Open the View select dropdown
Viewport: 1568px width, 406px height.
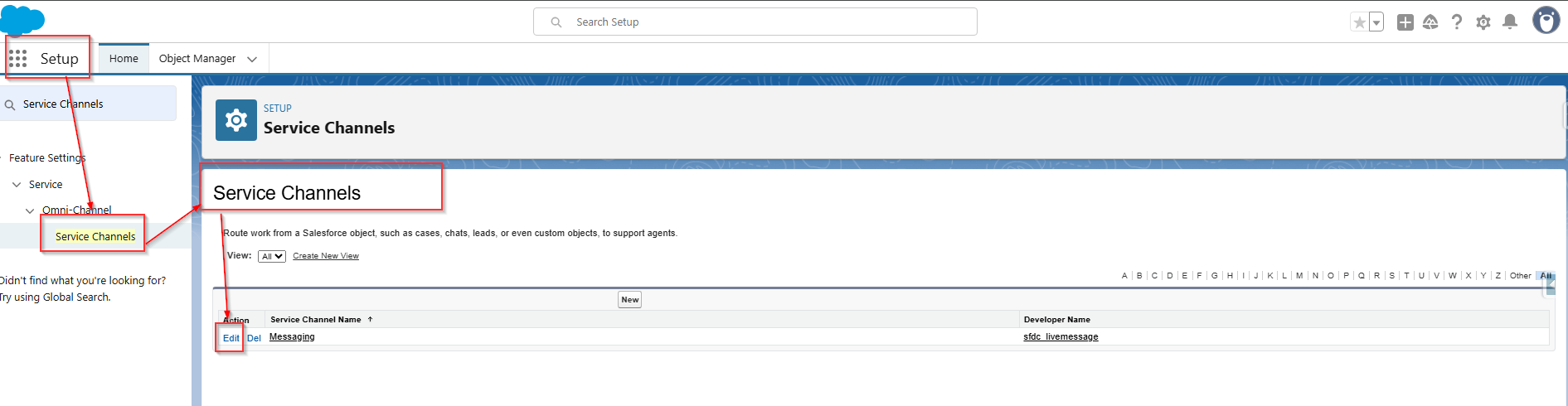(272, 257)
